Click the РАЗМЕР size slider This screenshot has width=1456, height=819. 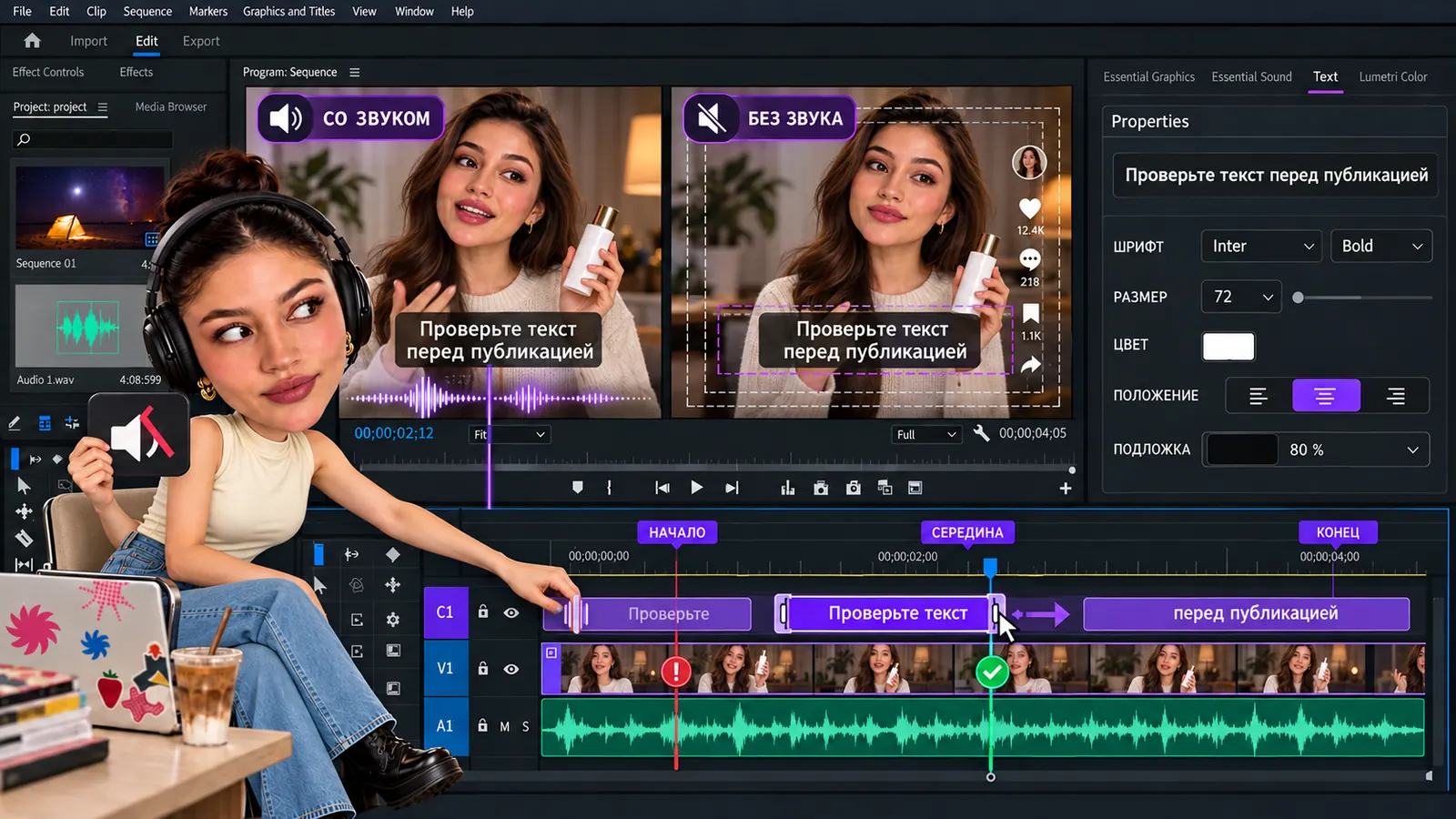pyautogui.click(x=1364, y=298)
